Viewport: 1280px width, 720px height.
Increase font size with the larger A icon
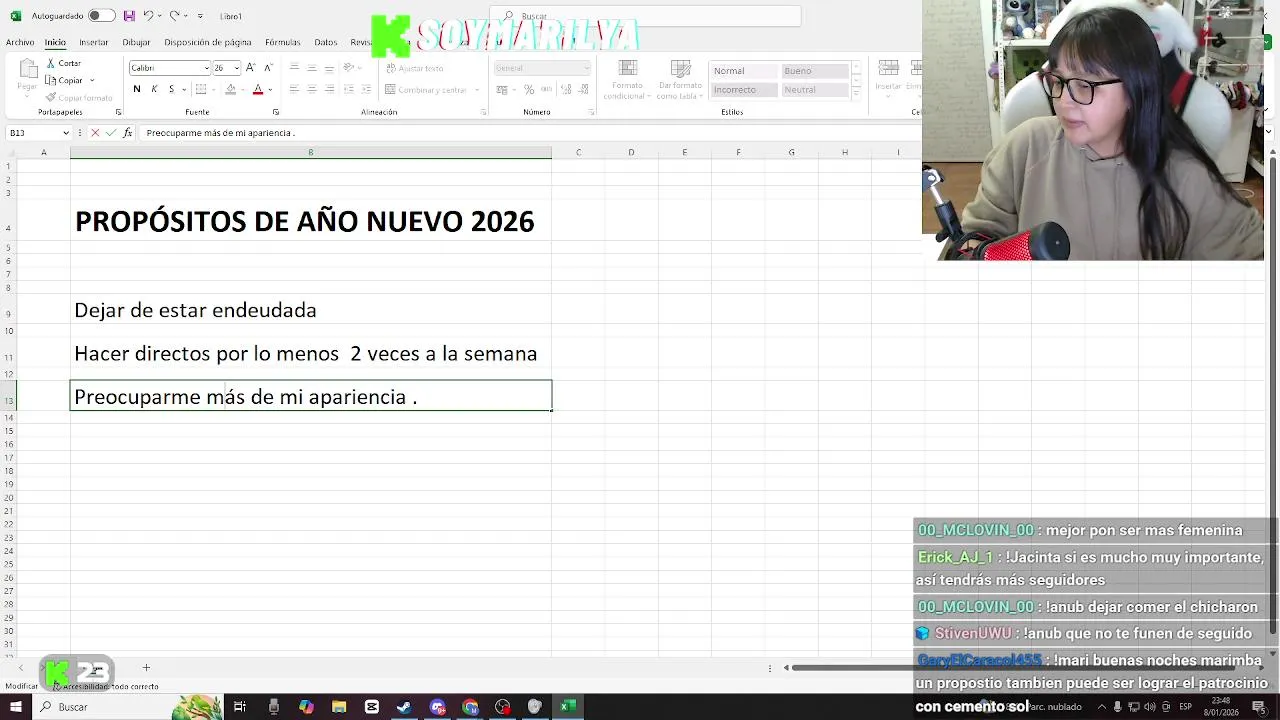point(250,68)
